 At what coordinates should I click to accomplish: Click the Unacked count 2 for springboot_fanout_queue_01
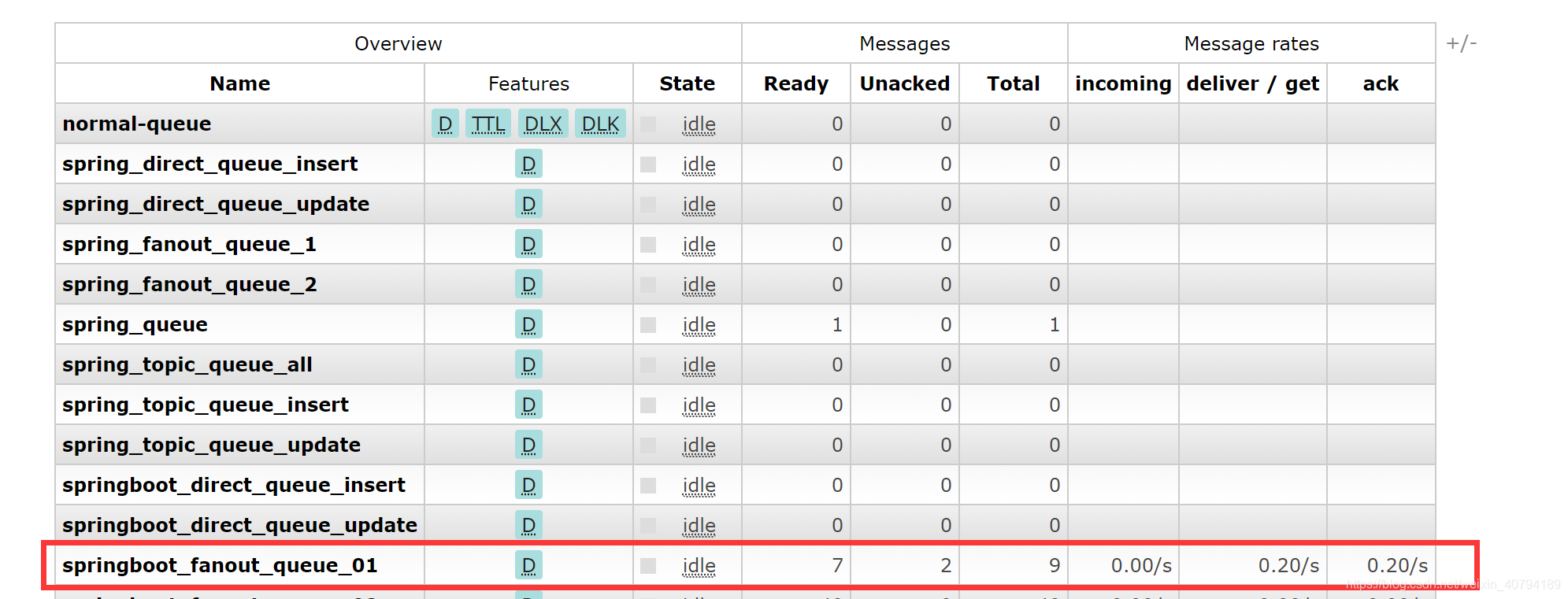[946, 565]
